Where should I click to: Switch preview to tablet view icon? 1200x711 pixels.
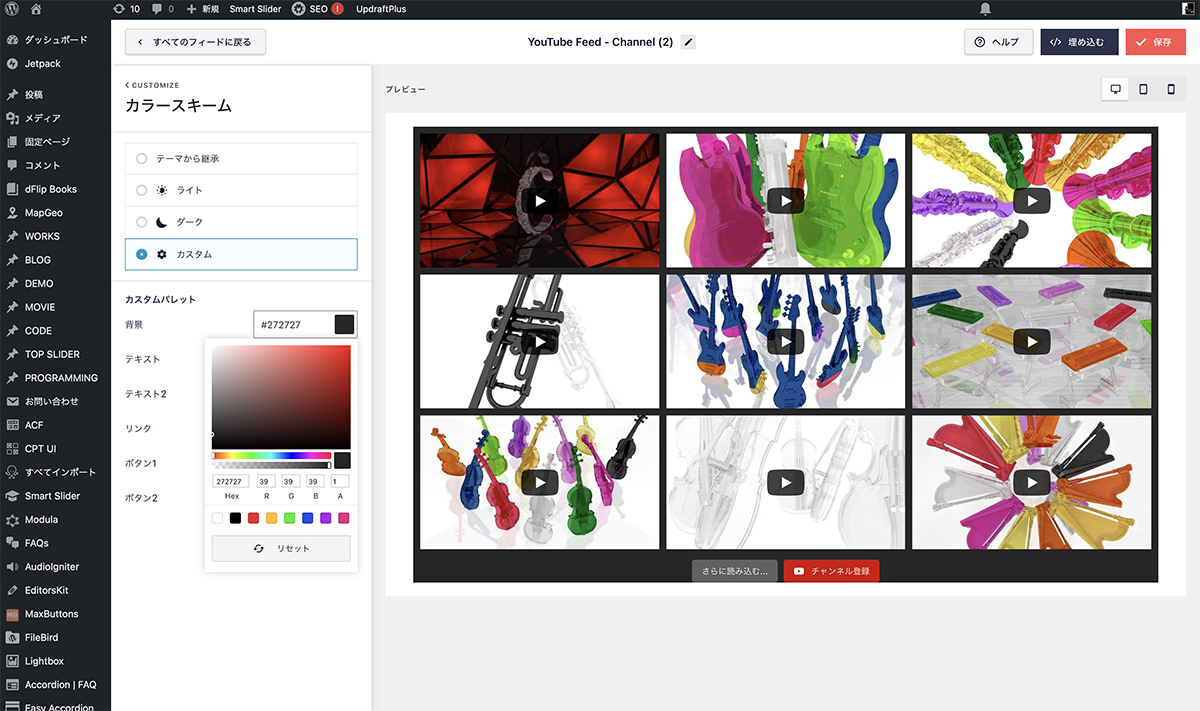[x=1143, y=89]
